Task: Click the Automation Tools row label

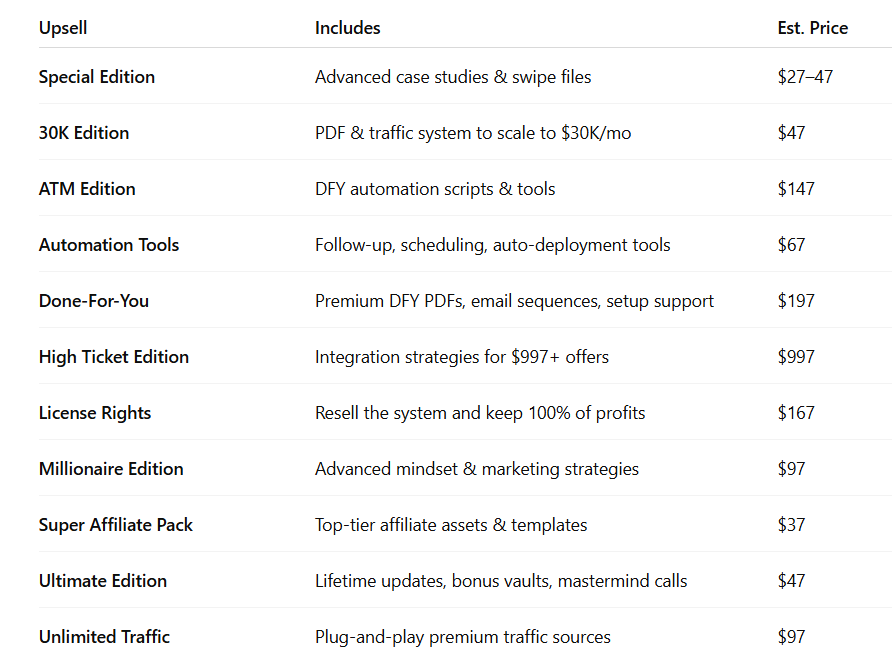Action: point(109,245)
